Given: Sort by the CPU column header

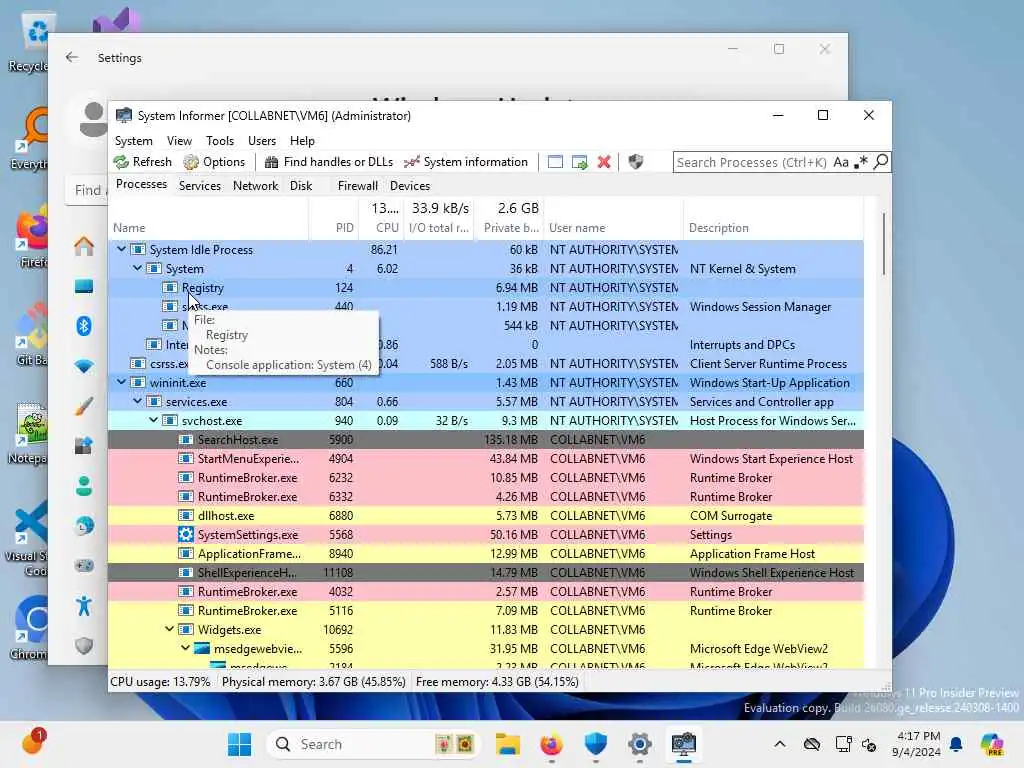Looking at the screenshot, I should pos(381,219).
